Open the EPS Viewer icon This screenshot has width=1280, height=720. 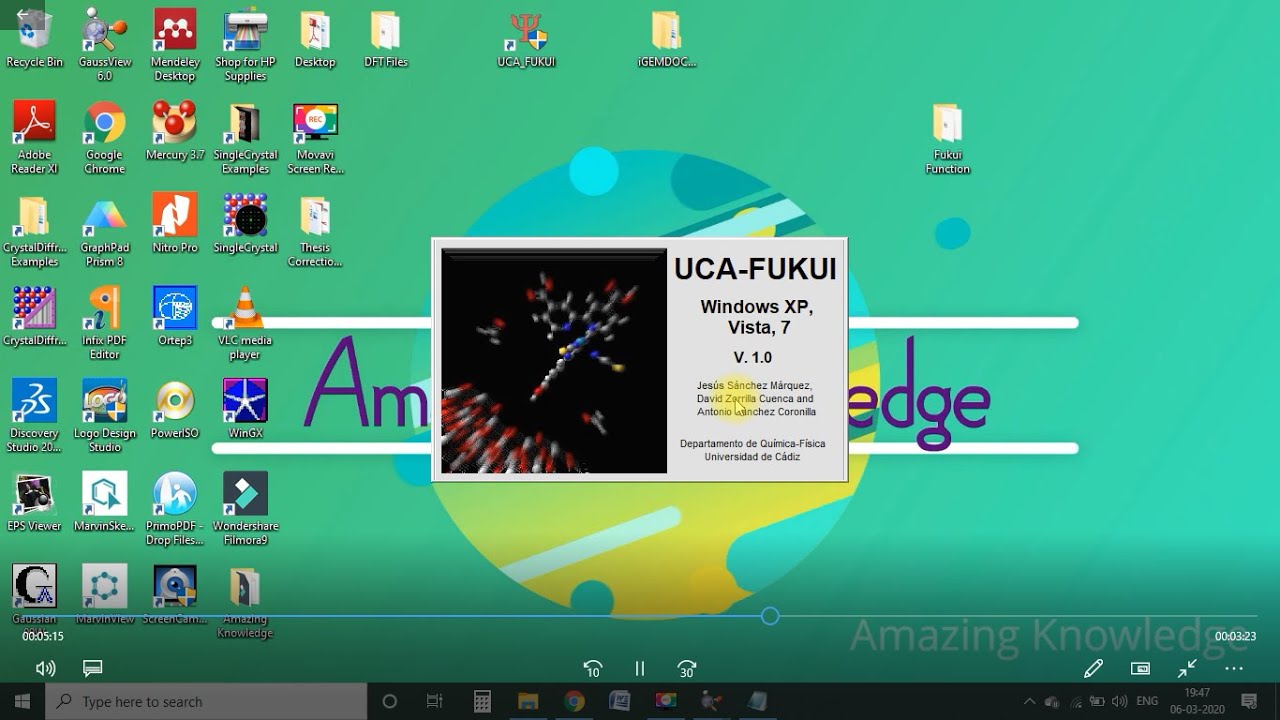pyautogui.click(x=34, y=501)
